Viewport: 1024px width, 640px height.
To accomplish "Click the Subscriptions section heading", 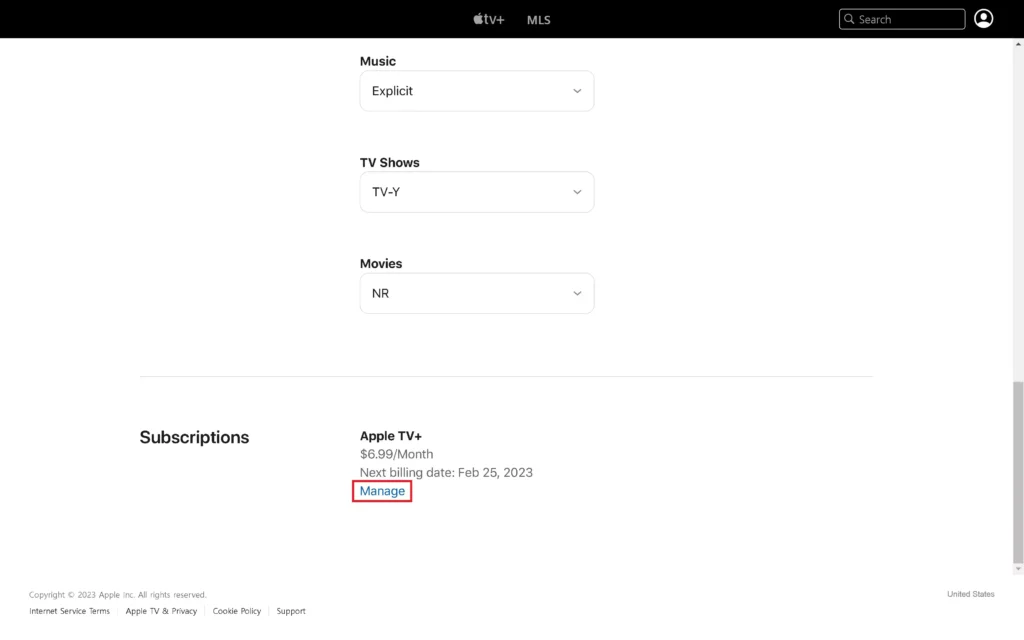I will [x=194, y=438].
